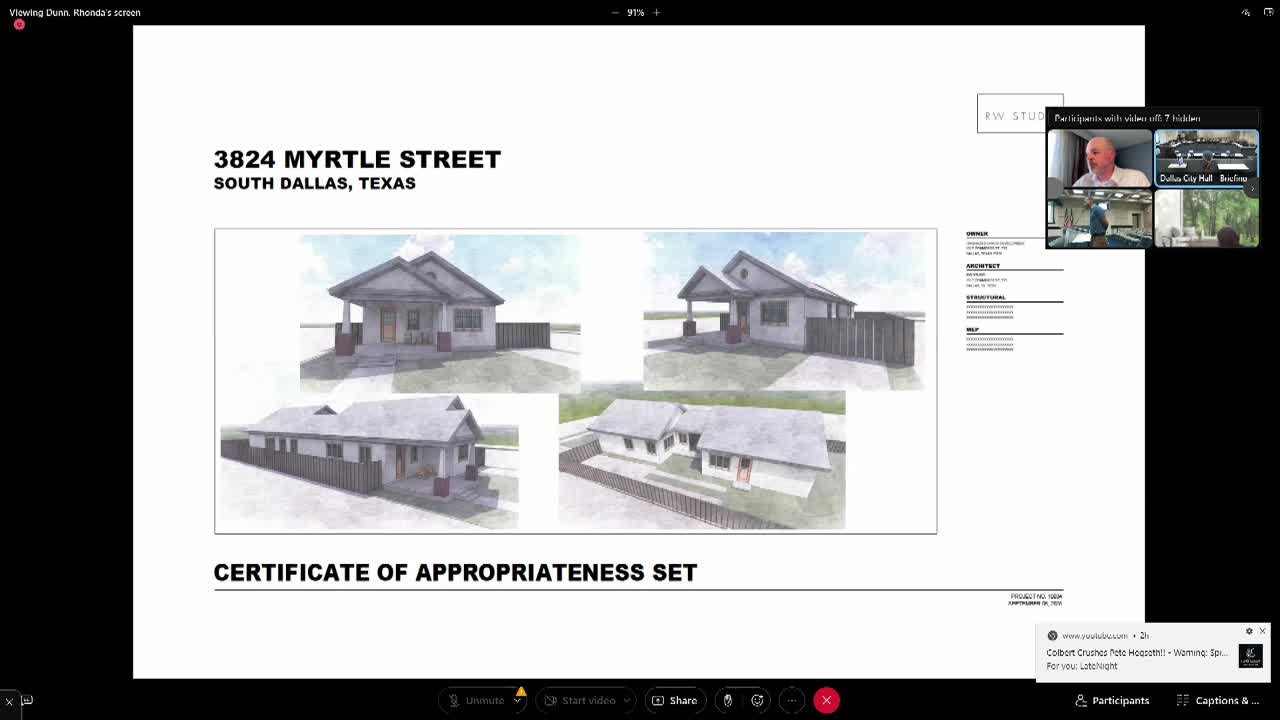Click the STRUCTURAL label in the title block

coord(986,297)
